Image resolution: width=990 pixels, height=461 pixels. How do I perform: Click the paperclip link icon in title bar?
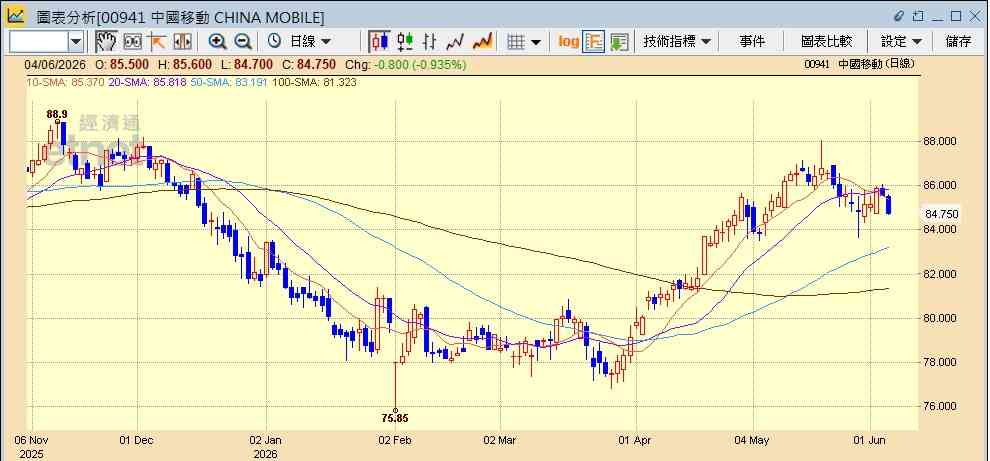900,16
